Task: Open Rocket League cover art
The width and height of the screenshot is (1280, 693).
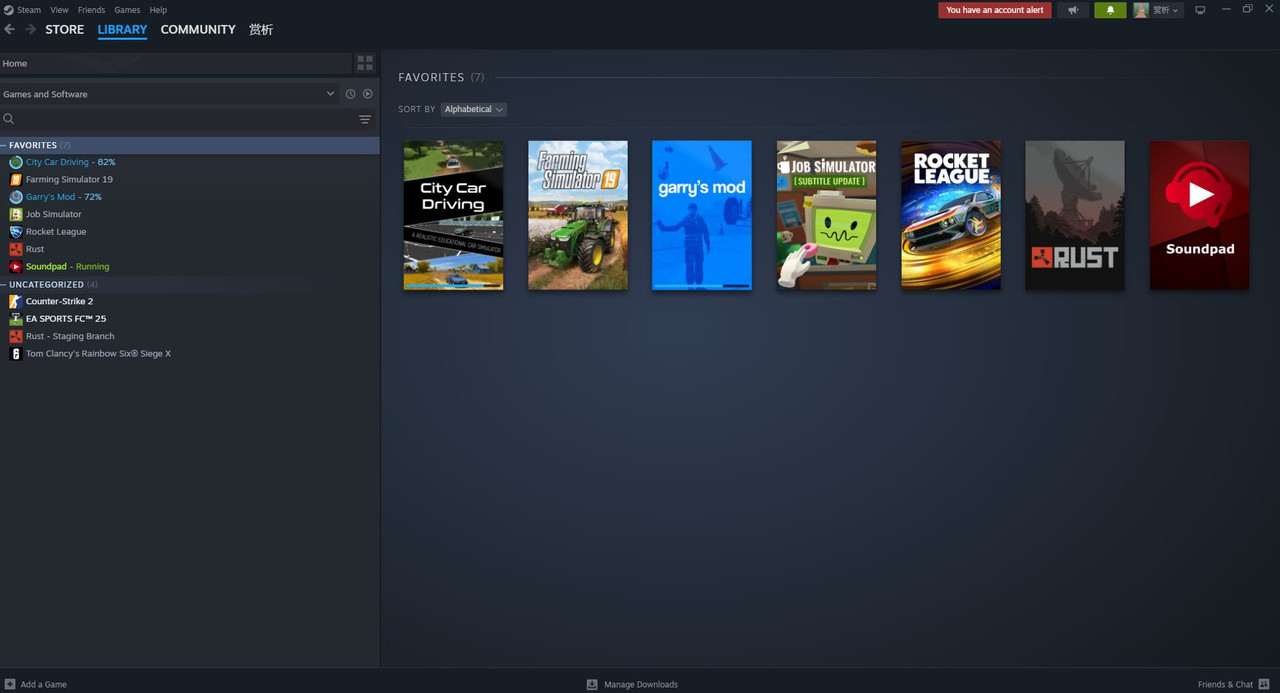Action: pyautogui.click(x=951, y=215)
